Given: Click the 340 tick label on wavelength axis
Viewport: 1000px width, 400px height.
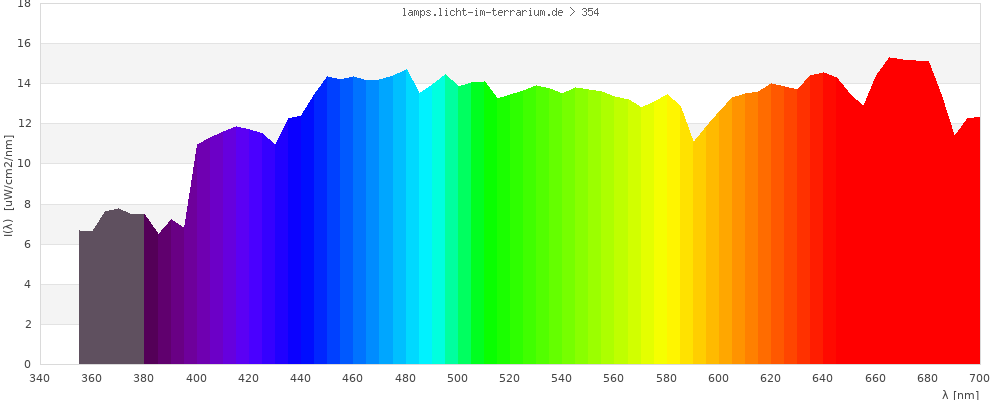Looking at the screenshot, I should (x=39, y=378).
